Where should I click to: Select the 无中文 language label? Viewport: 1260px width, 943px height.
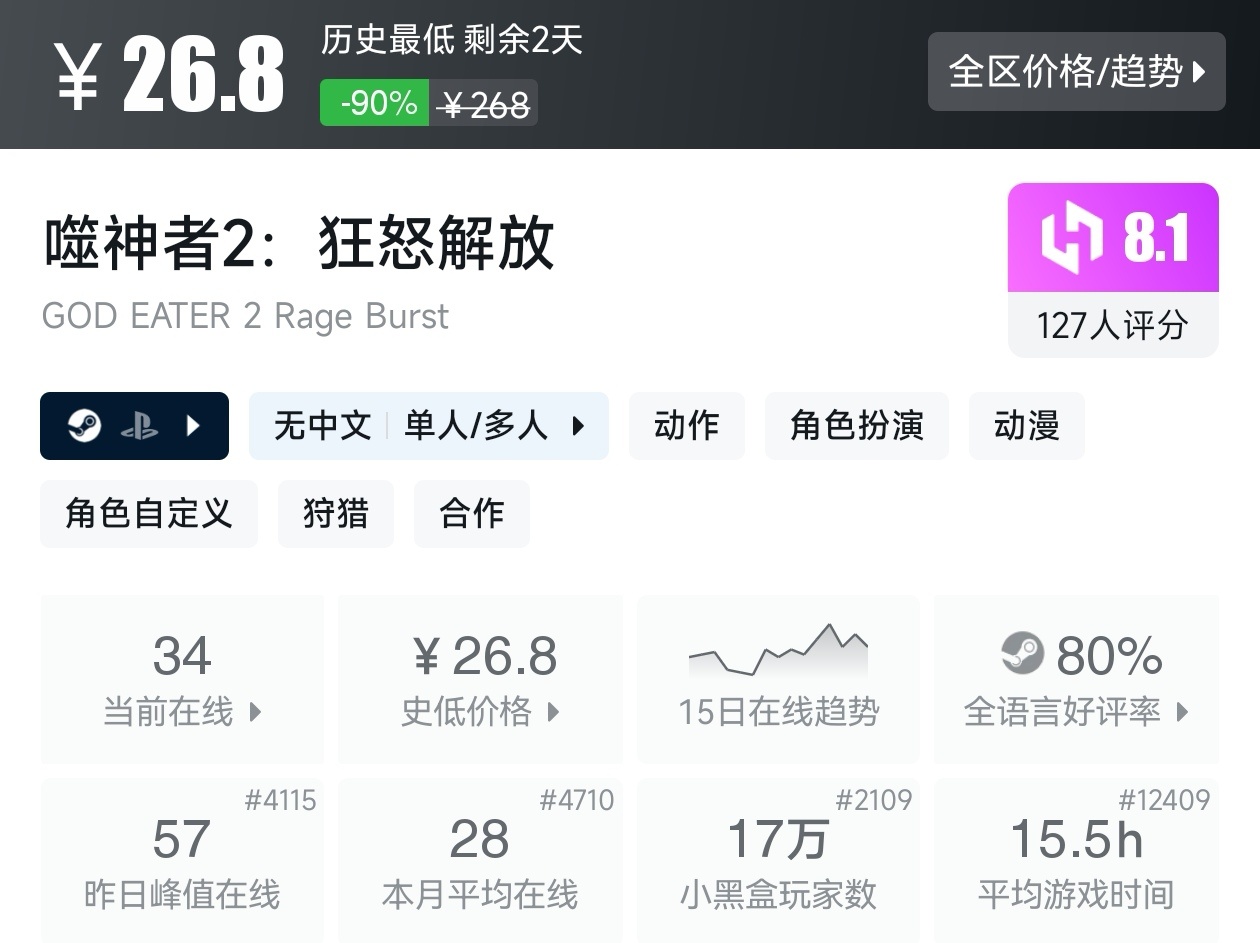coord(322,426)
